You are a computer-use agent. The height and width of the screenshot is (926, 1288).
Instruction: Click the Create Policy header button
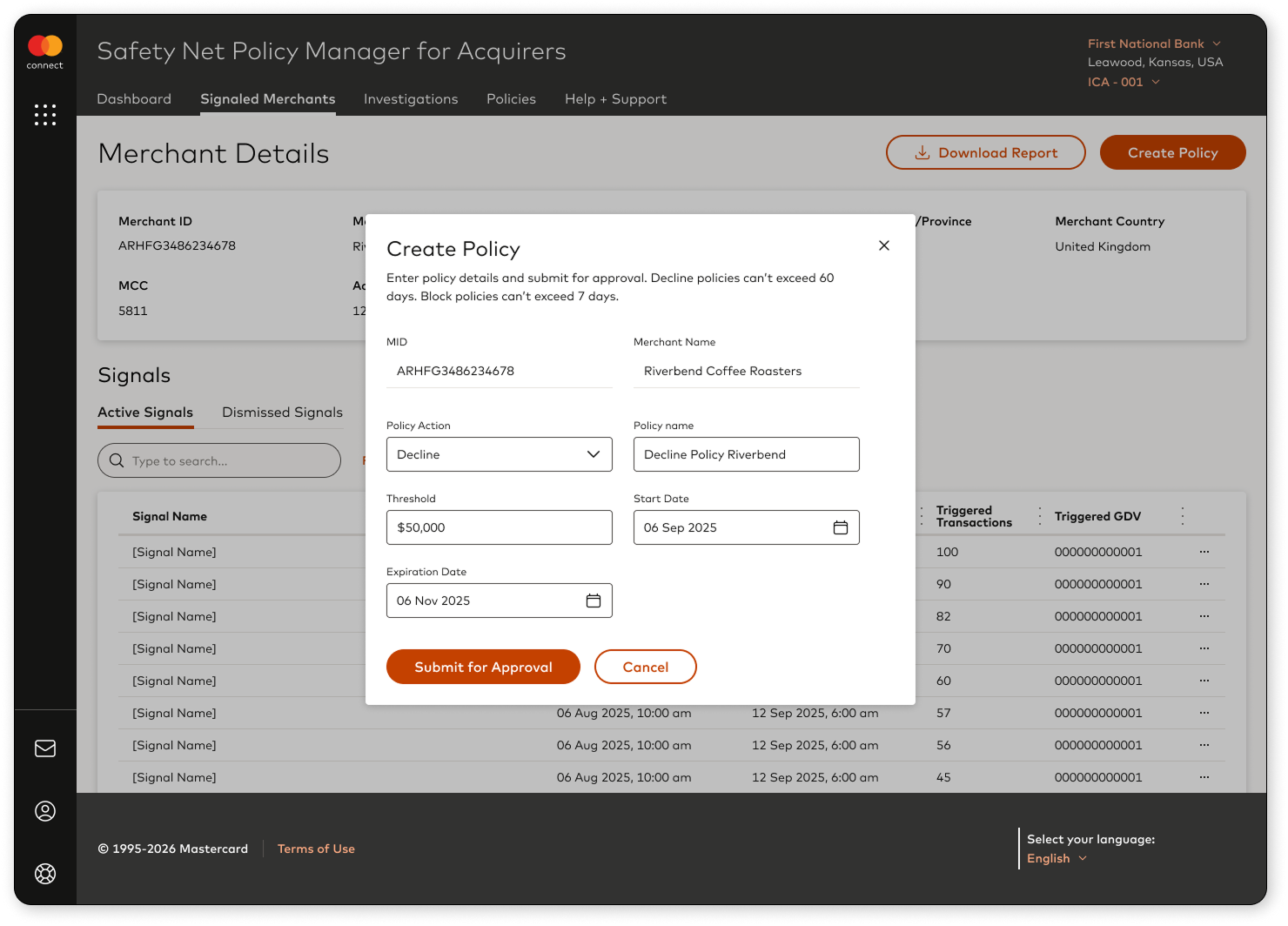click(1173, 152)
